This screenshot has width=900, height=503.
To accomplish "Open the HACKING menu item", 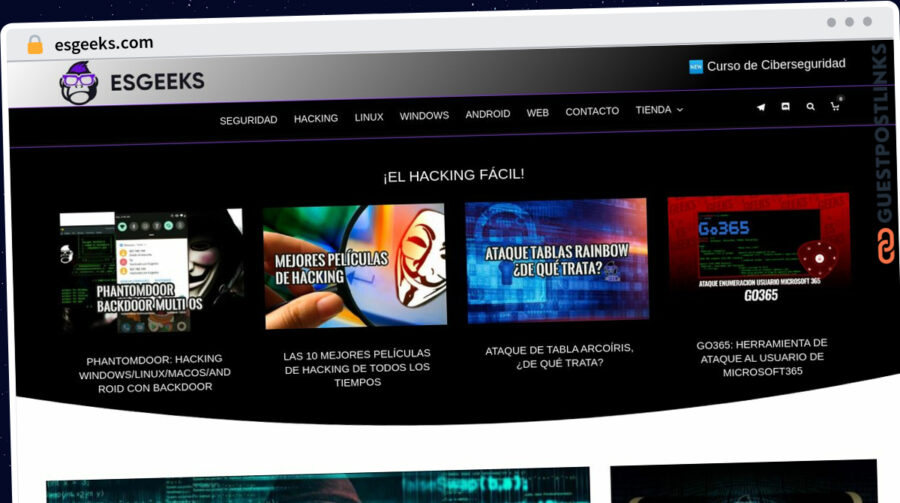I will (316, 118).
